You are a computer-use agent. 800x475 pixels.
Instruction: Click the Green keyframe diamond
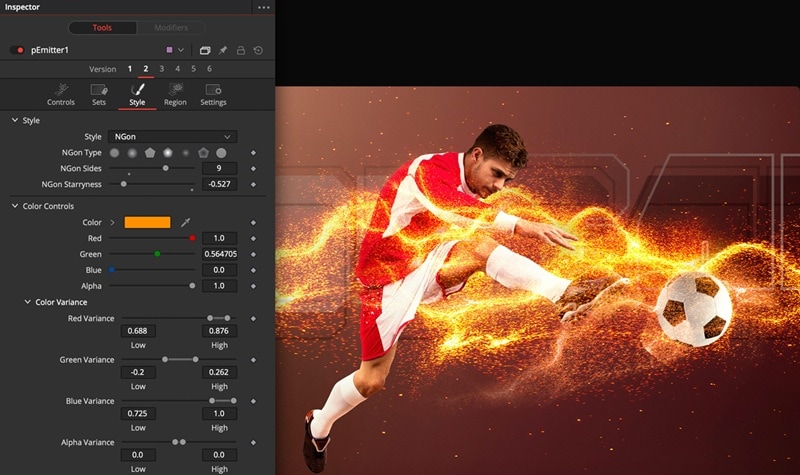click(253, 254)
